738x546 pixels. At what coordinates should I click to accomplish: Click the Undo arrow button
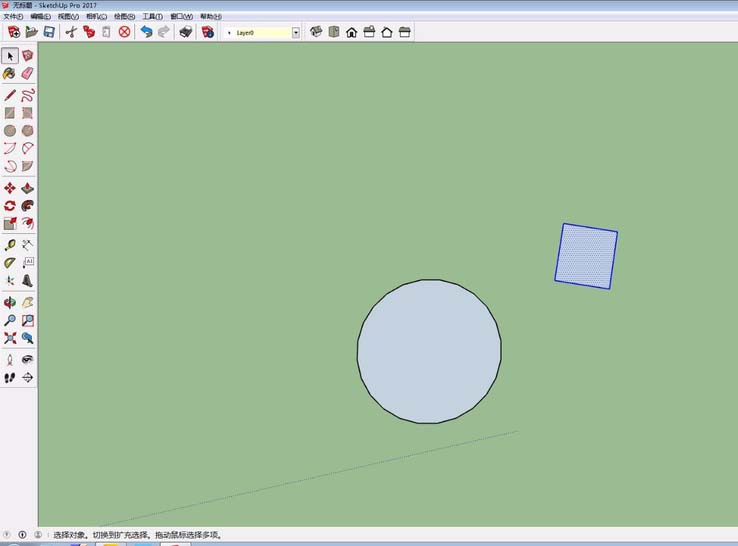[x=146, y=32]
